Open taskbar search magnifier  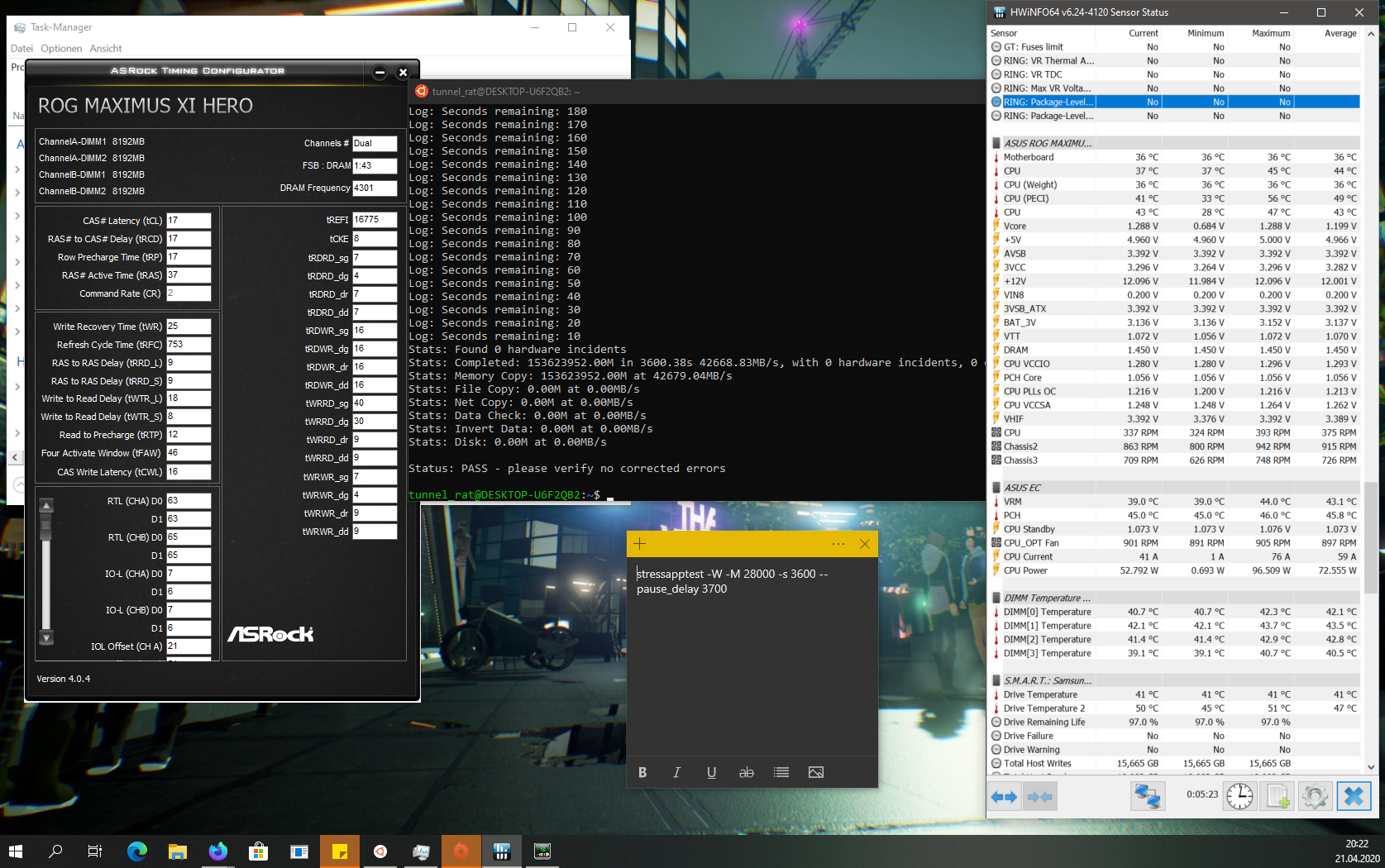[55, 851]
